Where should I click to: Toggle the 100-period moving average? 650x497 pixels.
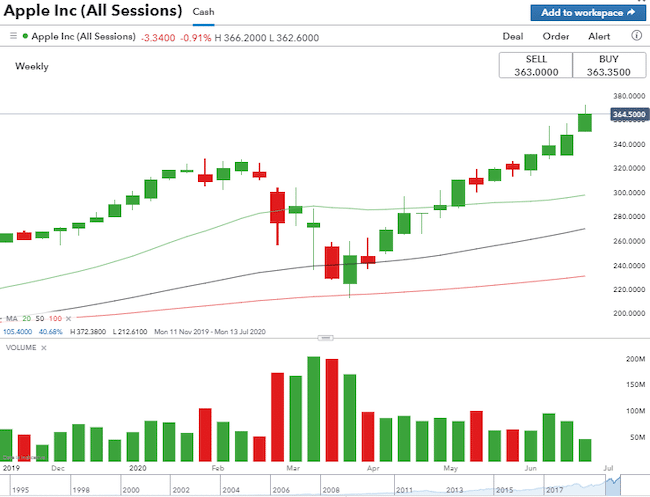[x=53, y=319]
